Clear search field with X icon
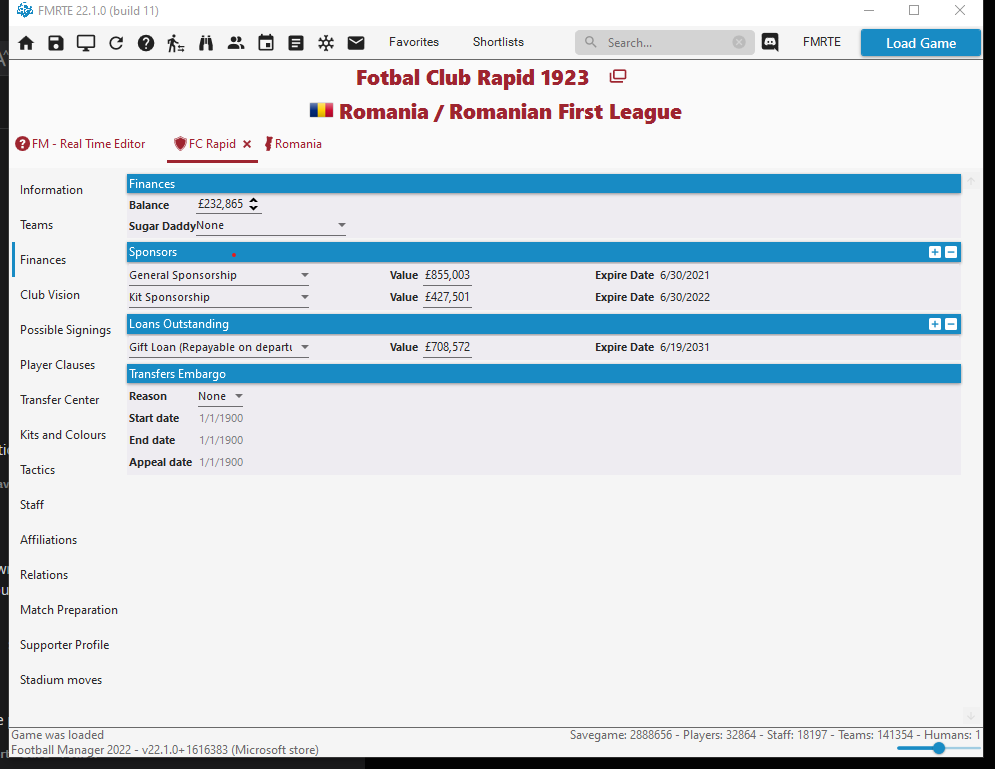Screen dimensions: 995x769 (739, 42)
